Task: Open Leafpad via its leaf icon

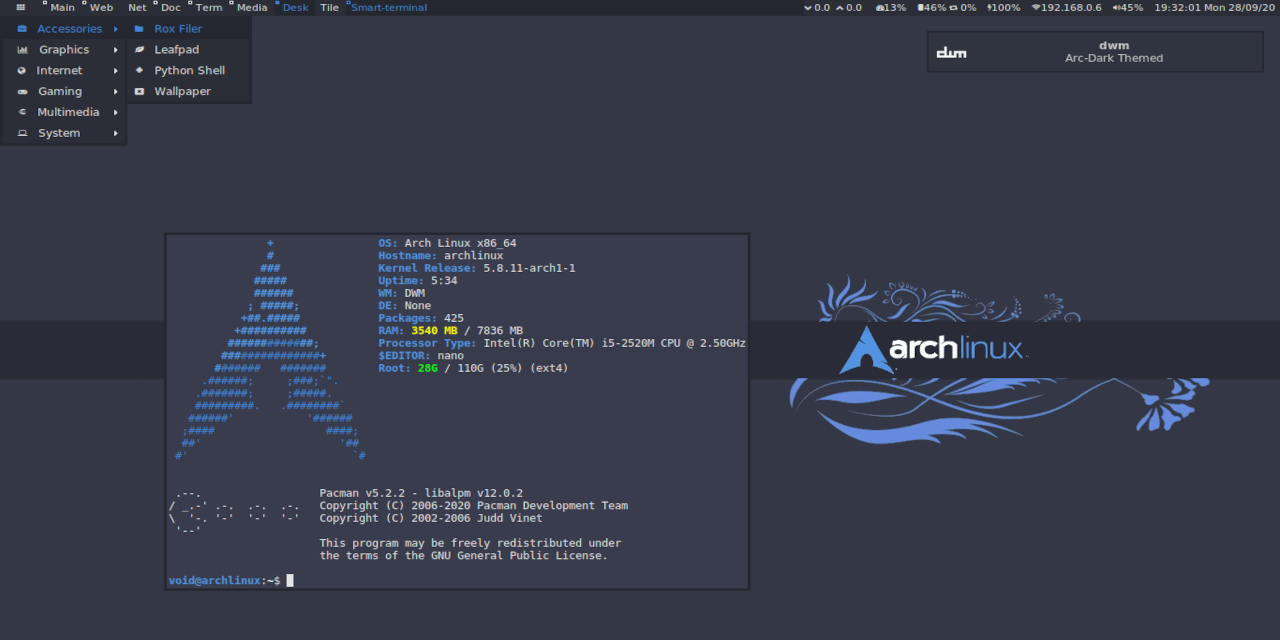Action: point(139,49)
